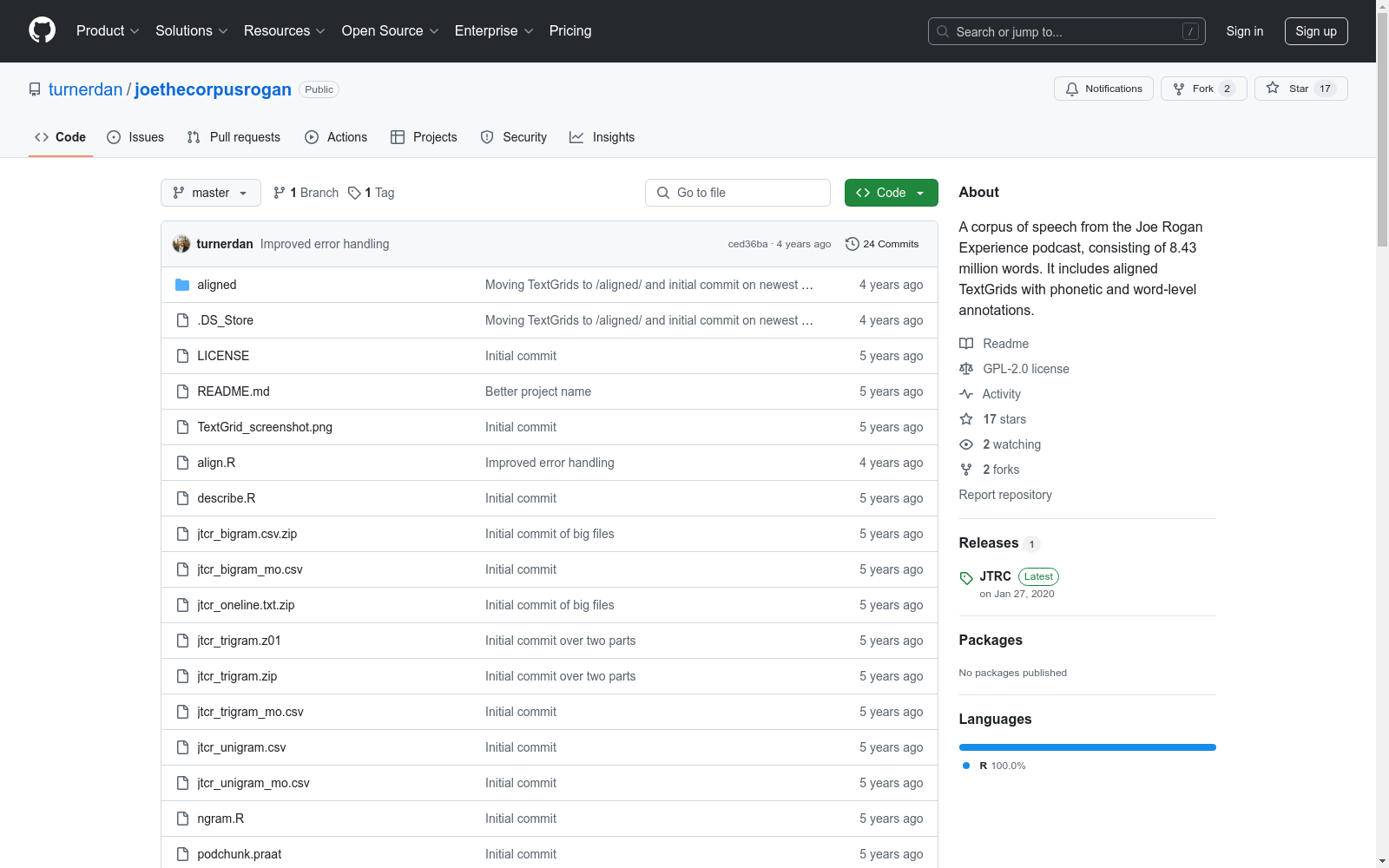
Task: Click the eye icon next to 2 watching
Action: point(966,444)
